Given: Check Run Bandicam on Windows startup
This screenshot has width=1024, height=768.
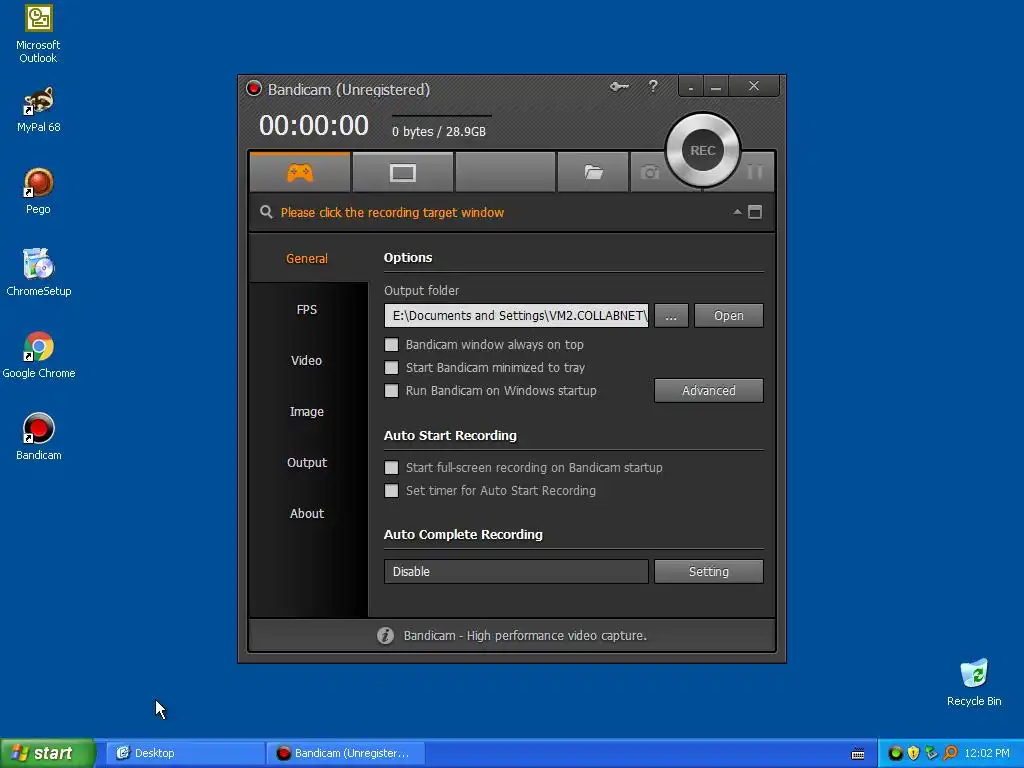Looking at the screenshot, I should coord(391,391).
